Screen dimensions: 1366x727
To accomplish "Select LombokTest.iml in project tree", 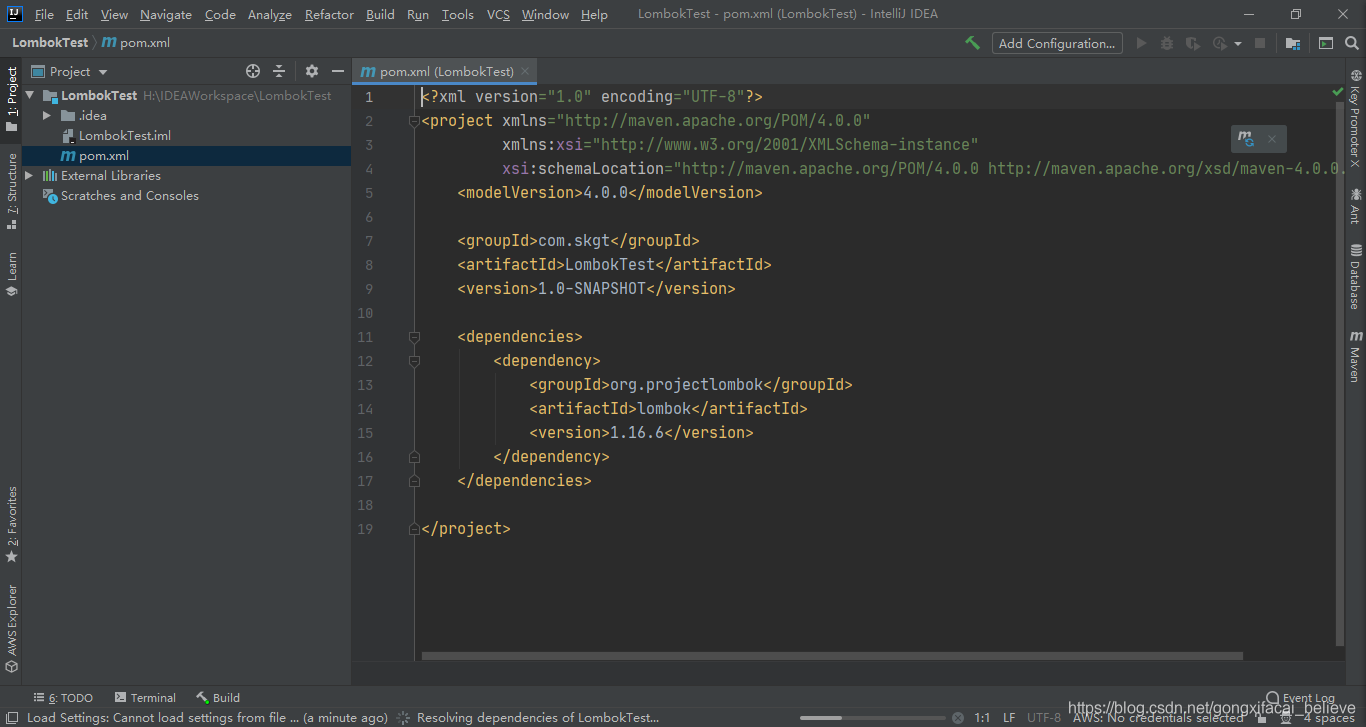I will point(124,136).
